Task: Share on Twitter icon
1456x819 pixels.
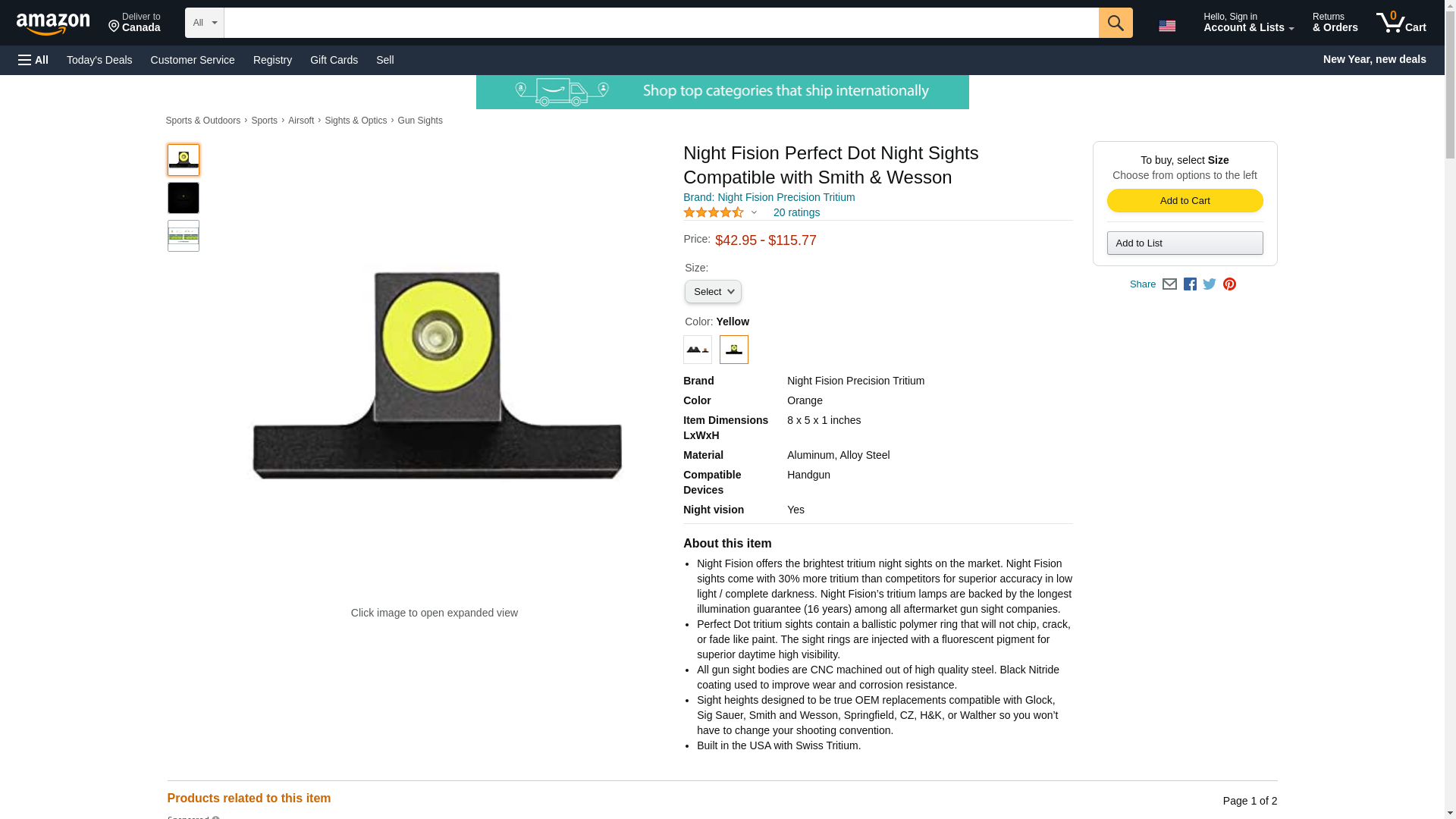Action: (x=1210, y=284)
